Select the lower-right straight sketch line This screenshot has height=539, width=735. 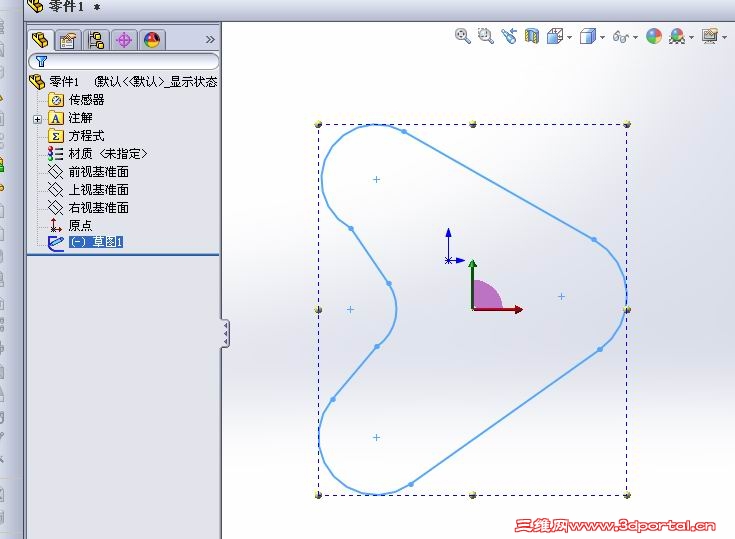505,417
